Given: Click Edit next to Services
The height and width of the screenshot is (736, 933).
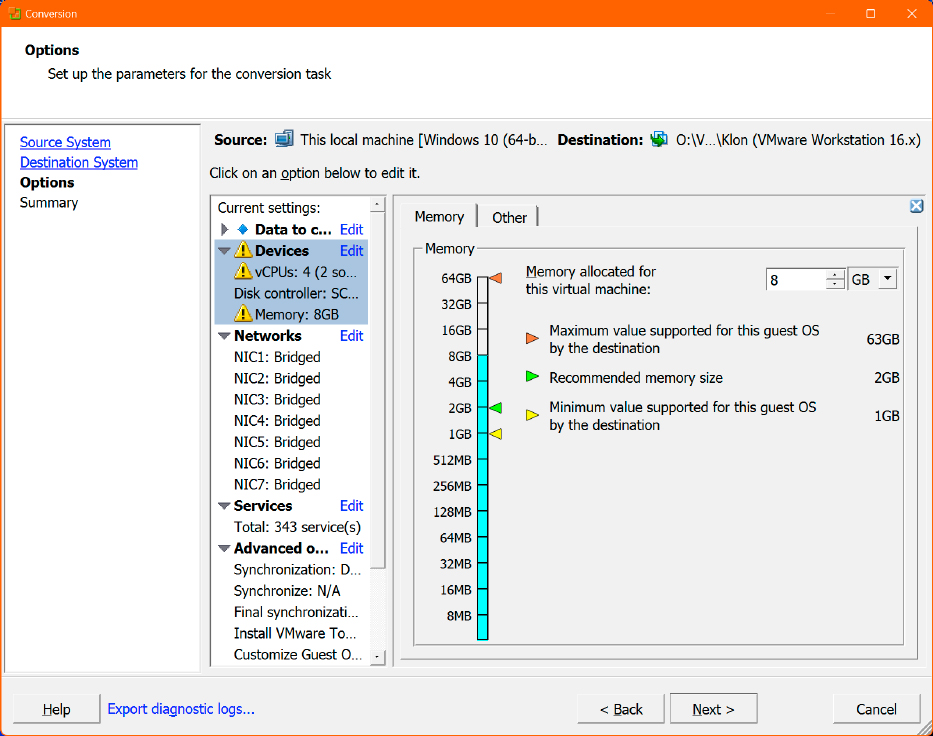Looking at the screenshot, I should pyautogui.click(x=351, y=506).
